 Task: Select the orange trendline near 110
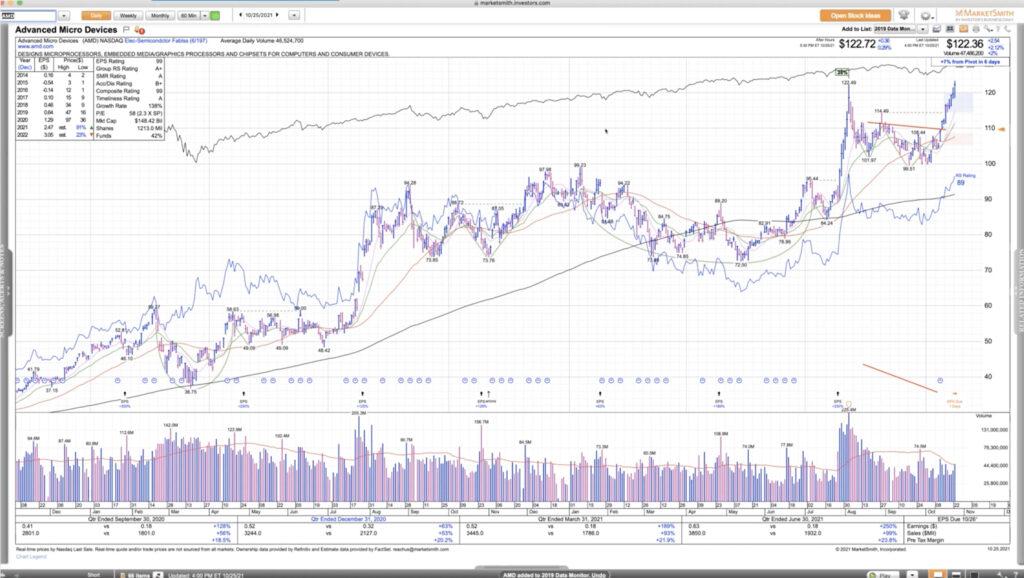[x=906, y=125]
